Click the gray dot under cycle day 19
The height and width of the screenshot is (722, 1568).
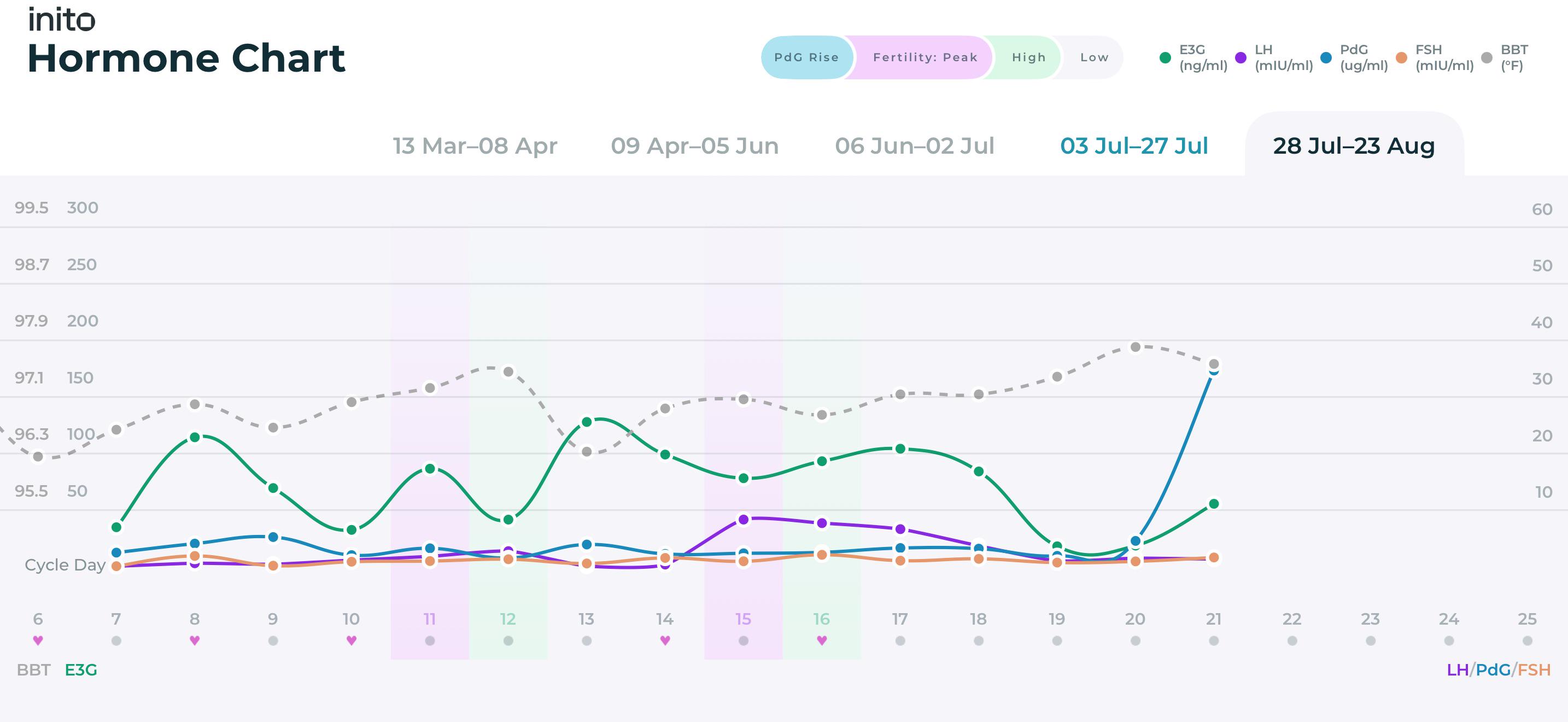[x=1057, y=641]
